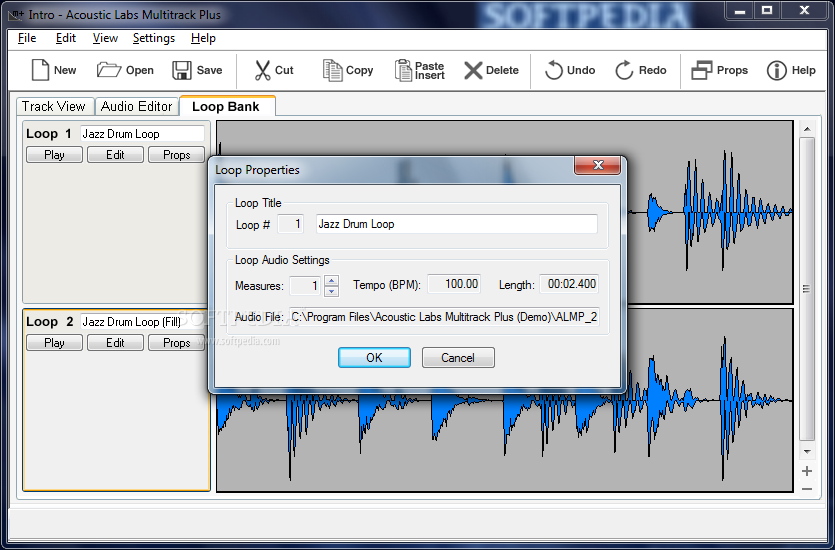This screenshot has height=550, width=835.
Task: Copy selection with the Copy toolbar icon
Action: coord(332,70)
